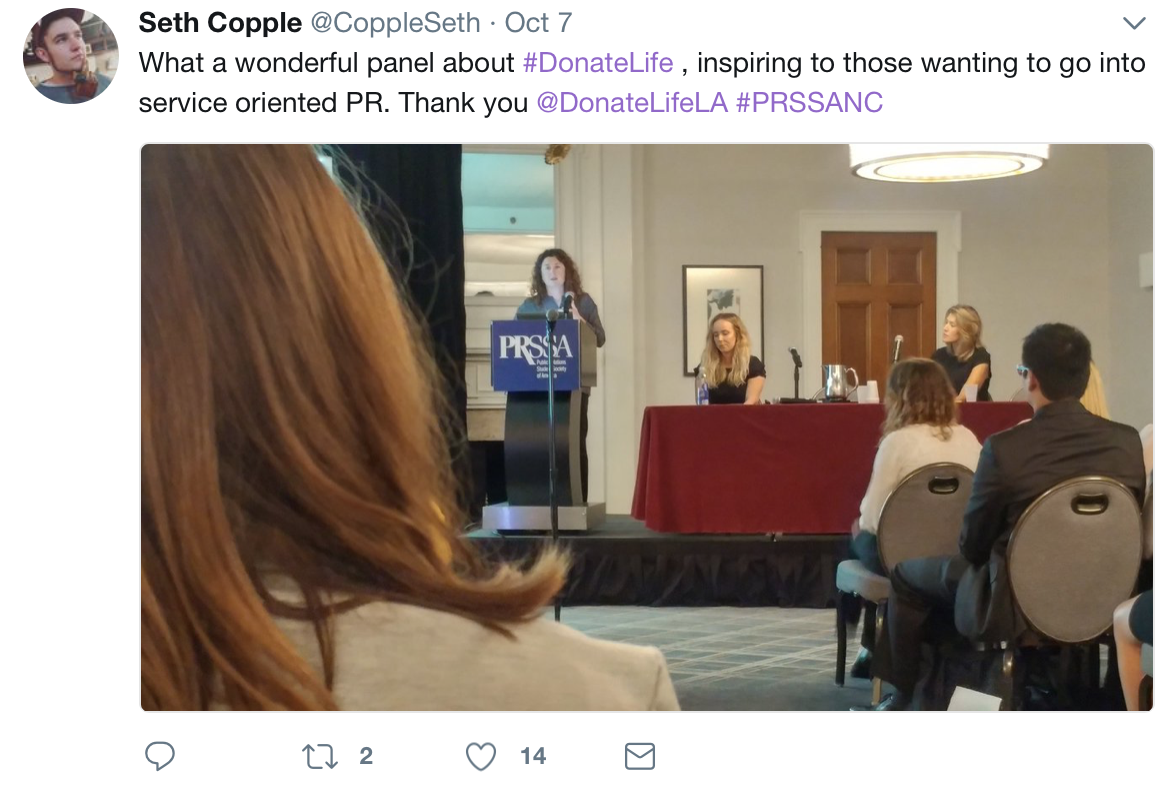The width and height of the screenshot is (1172, 790).
Task: Enlarge the attached panel photo
Action: (647, 428)
